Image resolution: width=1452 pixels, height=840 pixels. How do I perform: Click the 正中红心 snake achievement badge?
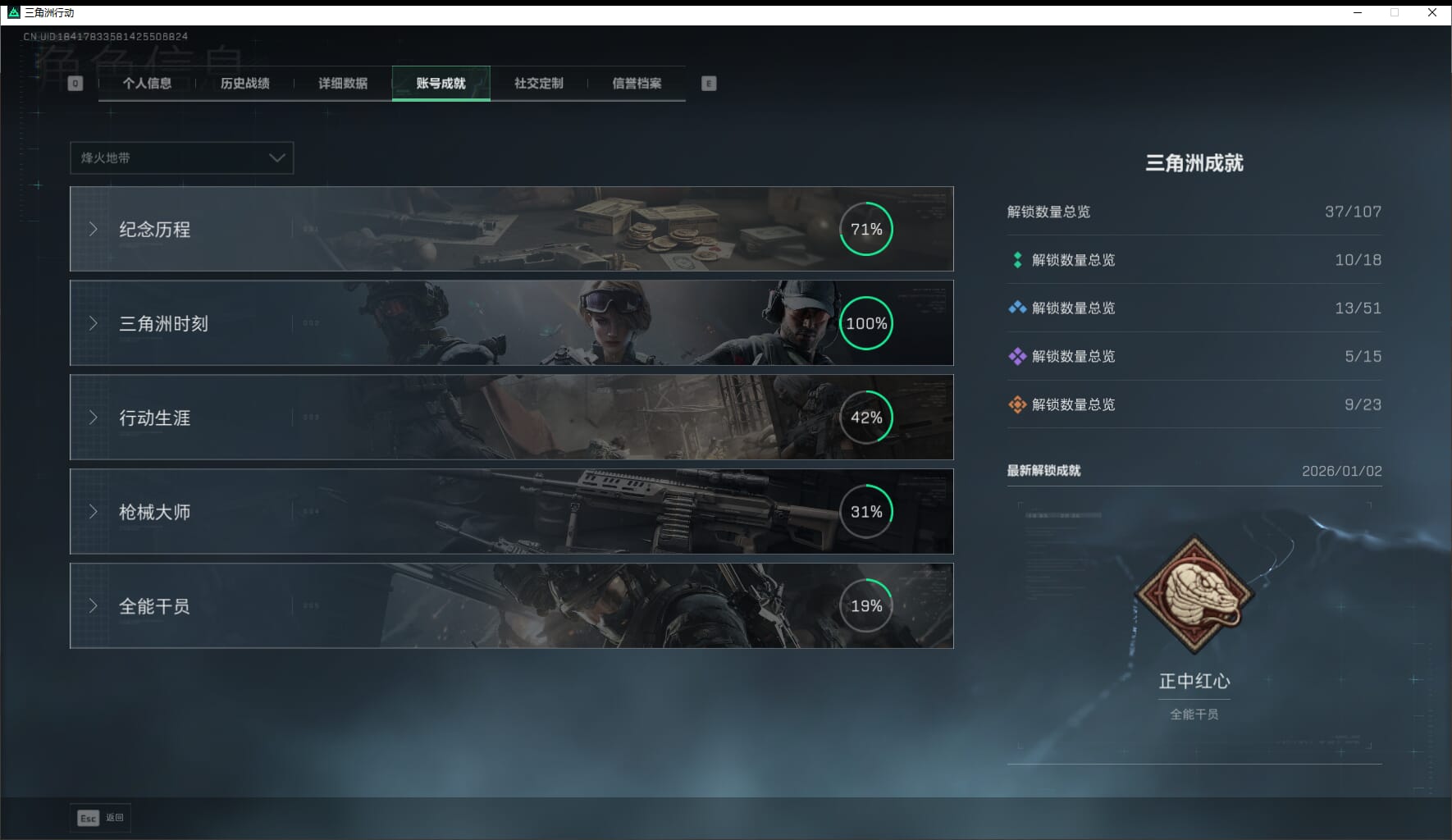pos(1194,596)
